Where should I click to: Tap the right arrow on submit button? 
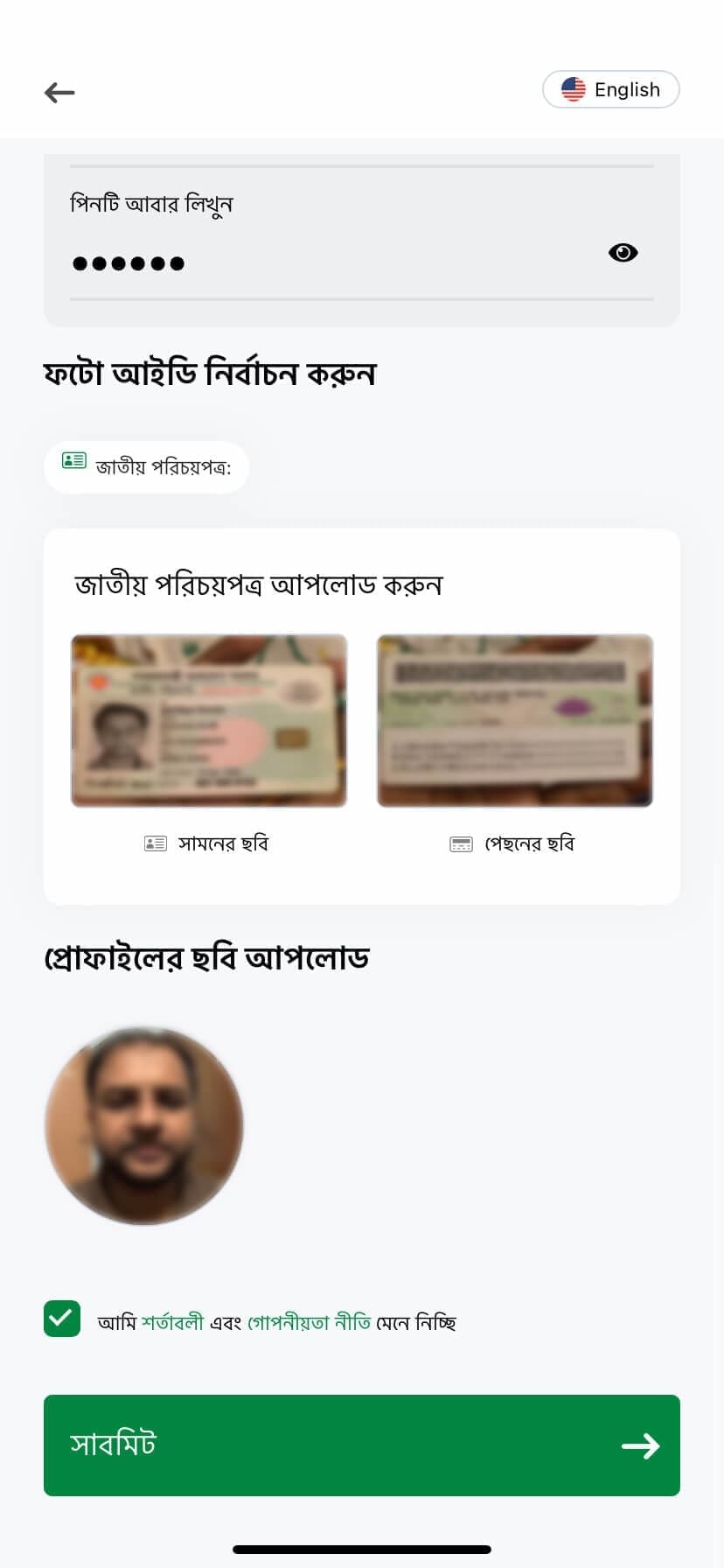640,1445
